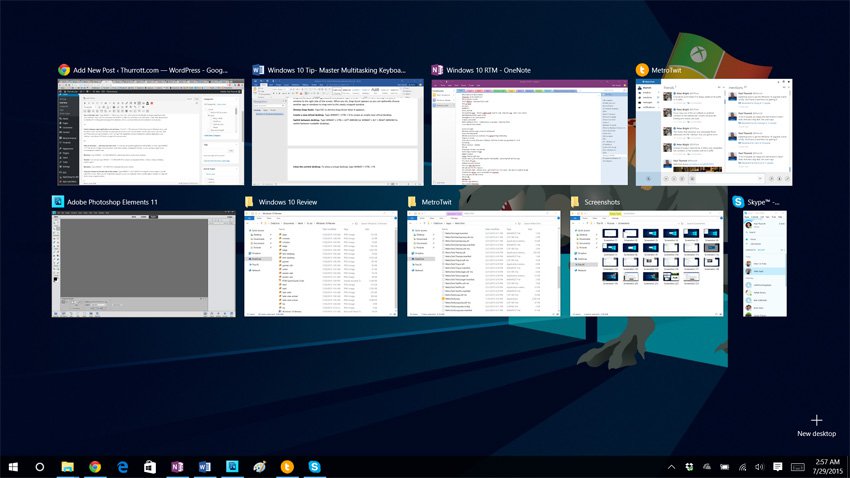Image resolution: width=850 pixels, height=478 pixels.
Task: Click the OneDrive cloud tray icon
Action: coord(707,467)
